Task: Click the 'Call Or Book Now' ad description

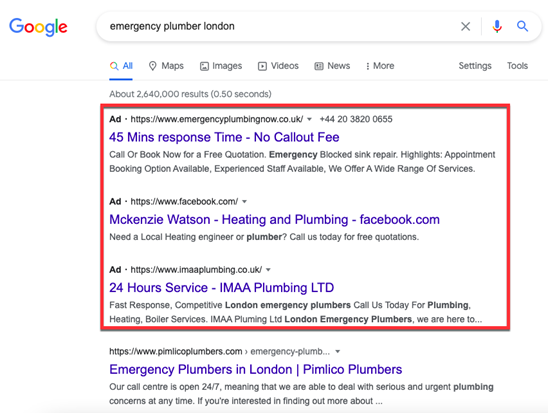Action: 302,162
